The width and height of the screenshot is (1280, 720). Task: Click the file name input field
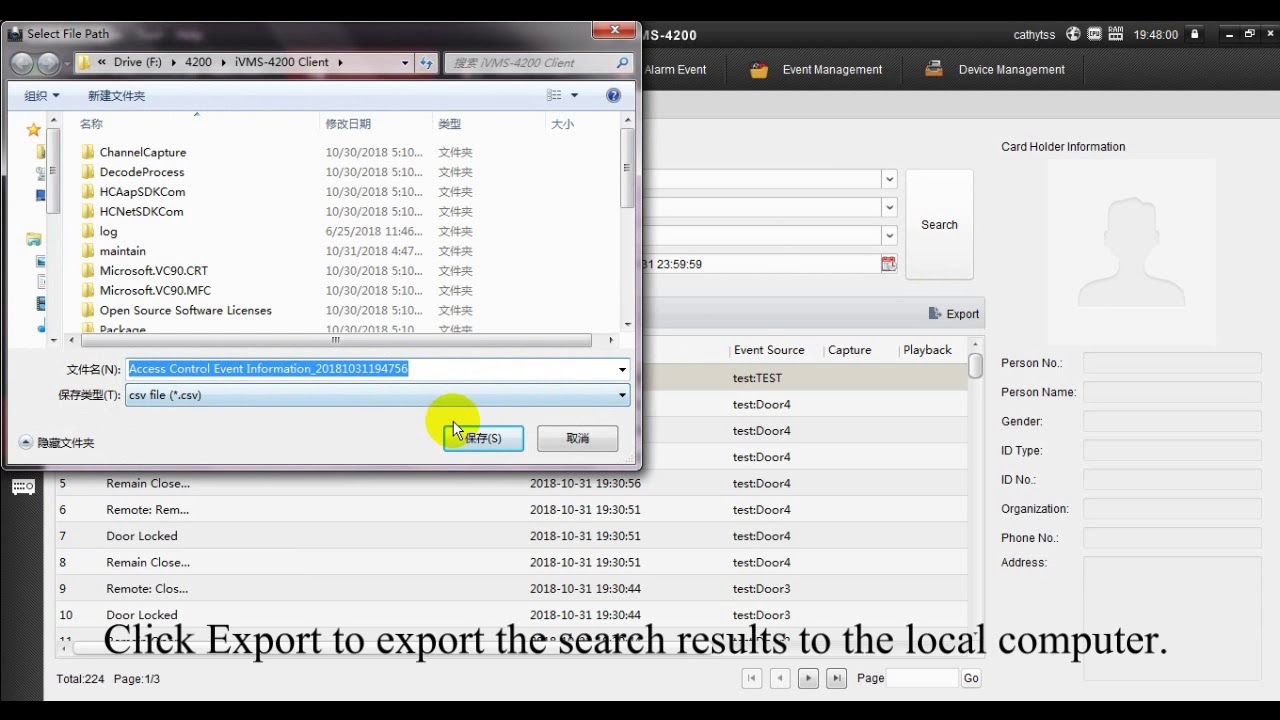[371, 369]
